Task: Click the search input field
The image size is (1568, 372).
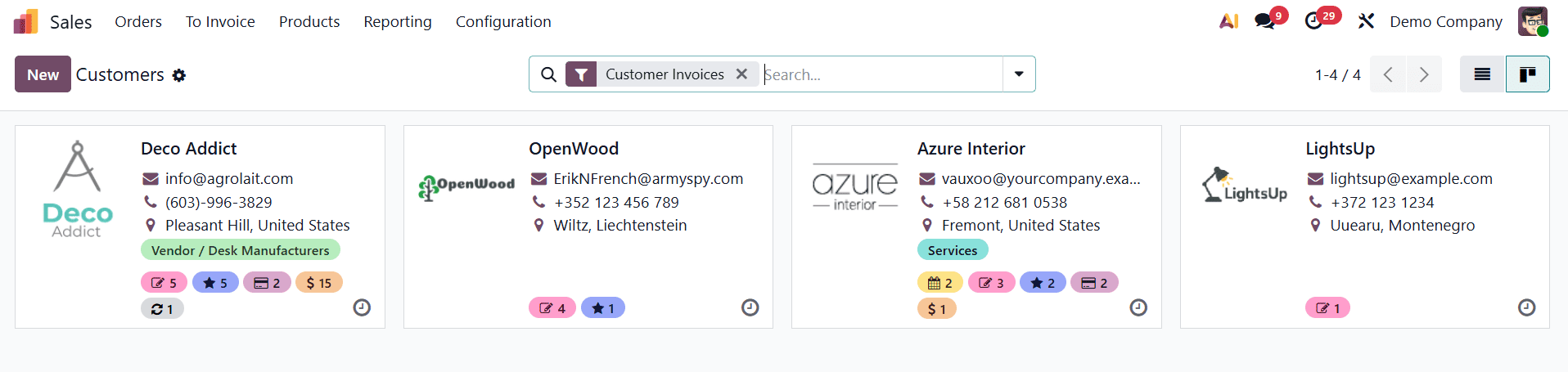Action: [880, 74]
